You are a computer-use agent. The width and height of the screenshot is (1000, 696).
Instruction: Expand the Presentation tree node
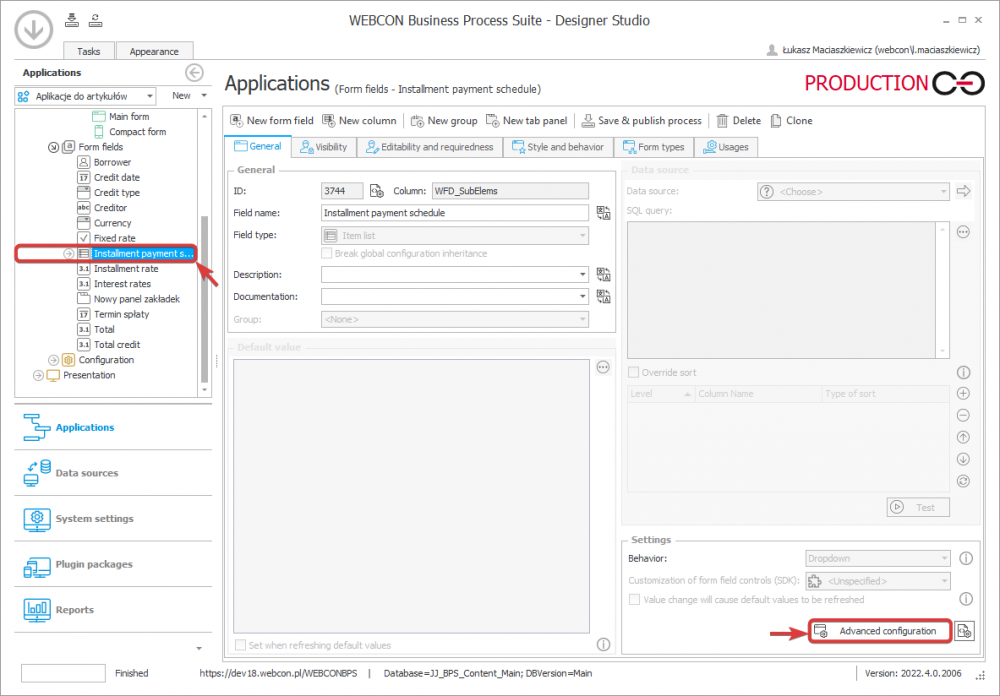[38, 376]
